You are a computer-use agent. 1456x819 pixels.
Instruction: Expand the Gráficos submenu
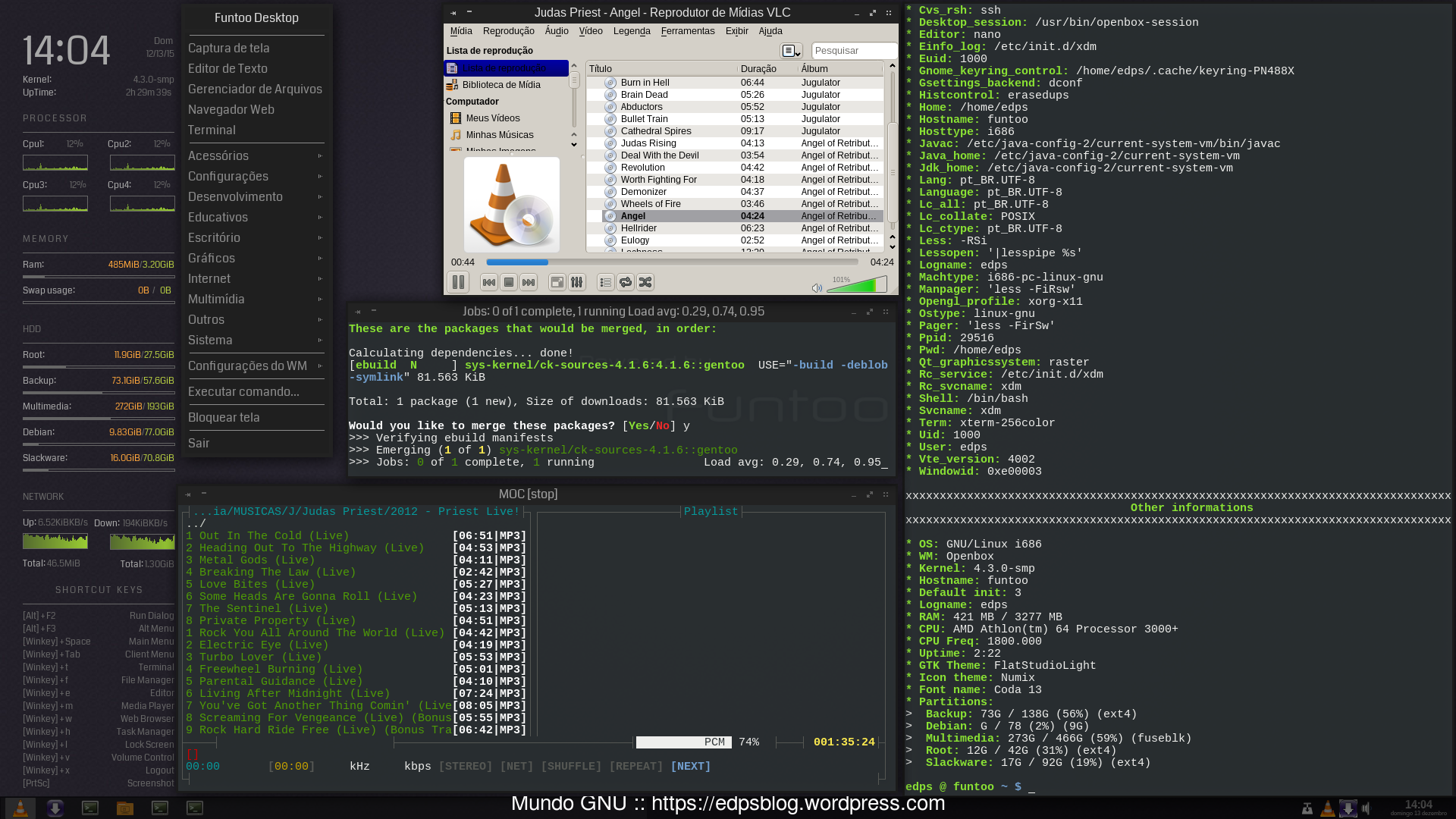(x=256, y=258)
